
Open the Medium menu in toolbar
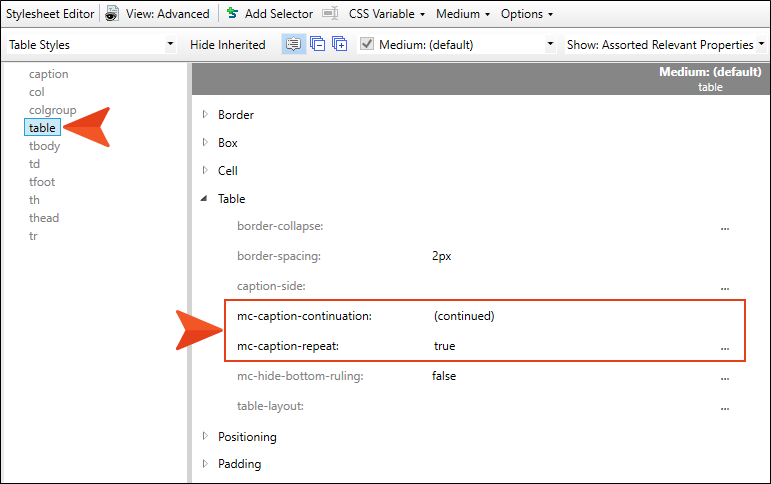tap(463, 14)
